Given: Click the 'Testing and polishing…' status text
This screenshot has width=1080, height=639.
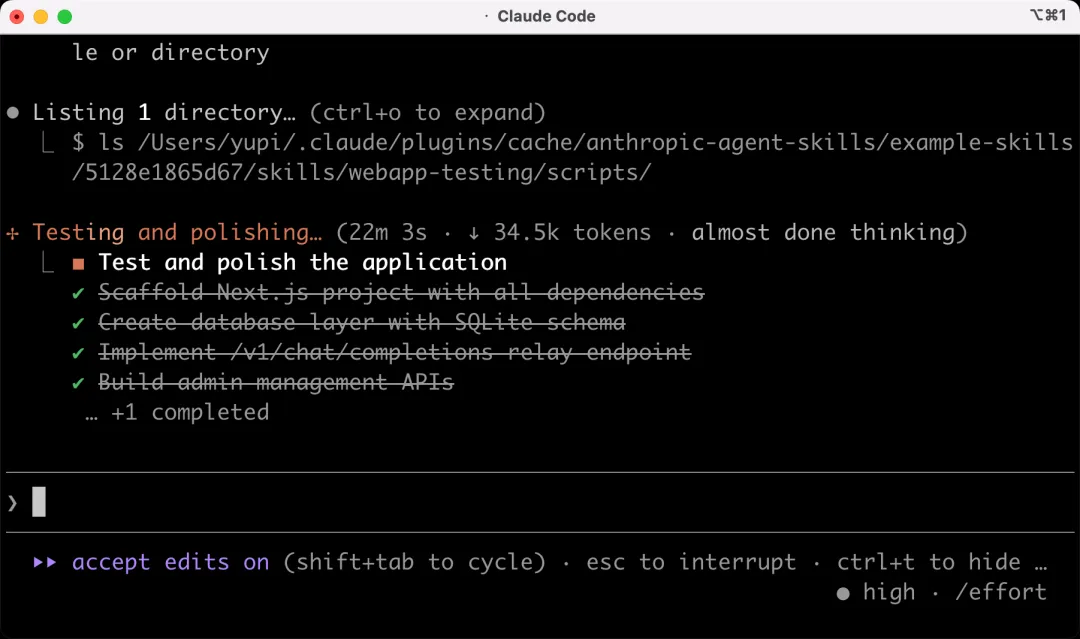Looking at the screenshot, I should [x=177, y=232].
